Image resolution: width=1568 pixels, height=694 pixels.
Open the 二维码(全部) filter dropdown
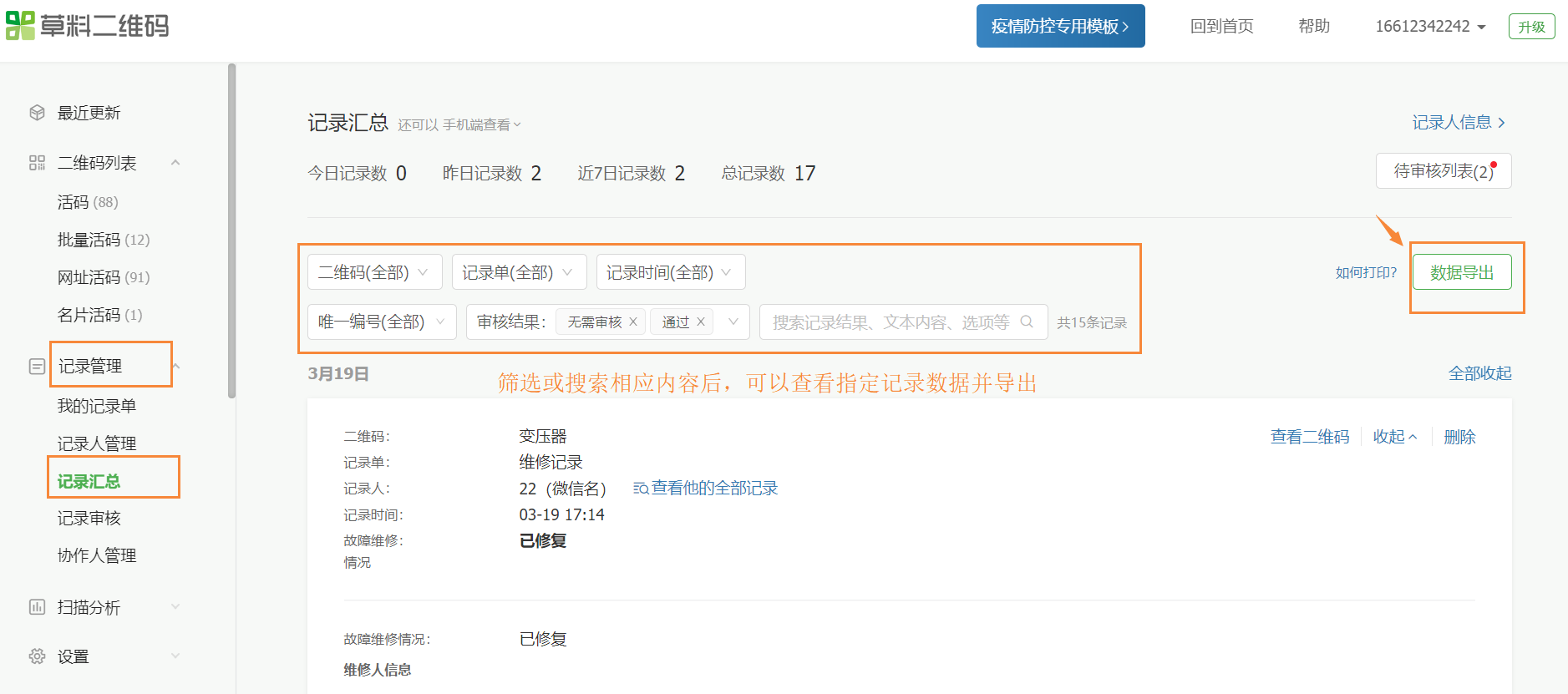pyautogui.click(x=375, y=272)
